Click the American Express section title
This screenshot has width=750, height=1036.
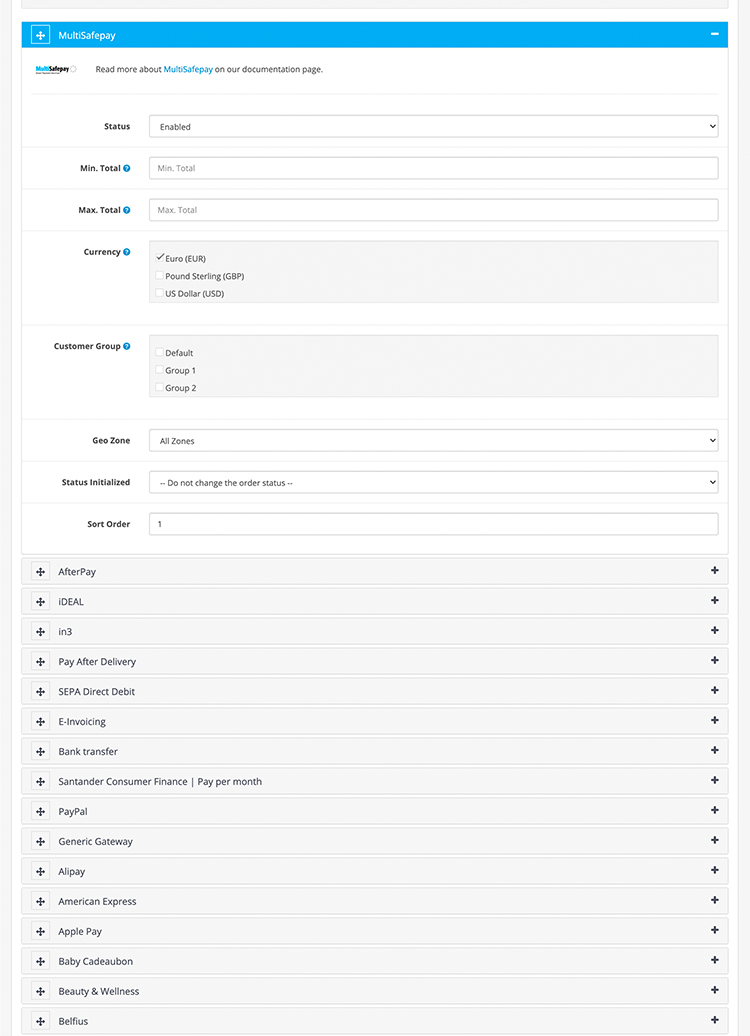(97, 901)
